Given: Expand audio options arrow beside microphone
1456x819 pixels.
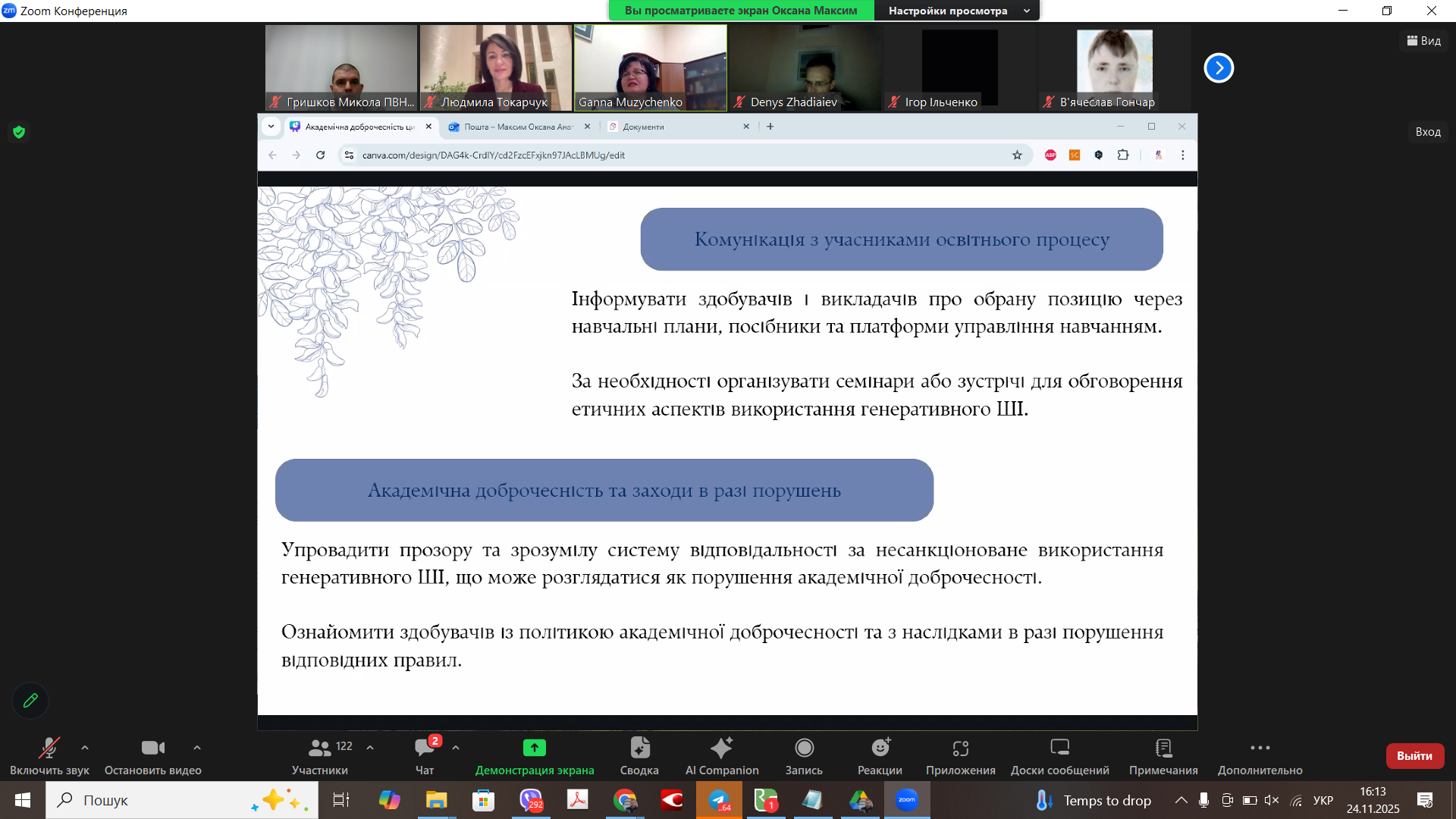Looking at the screenshot, I should 85,748.
